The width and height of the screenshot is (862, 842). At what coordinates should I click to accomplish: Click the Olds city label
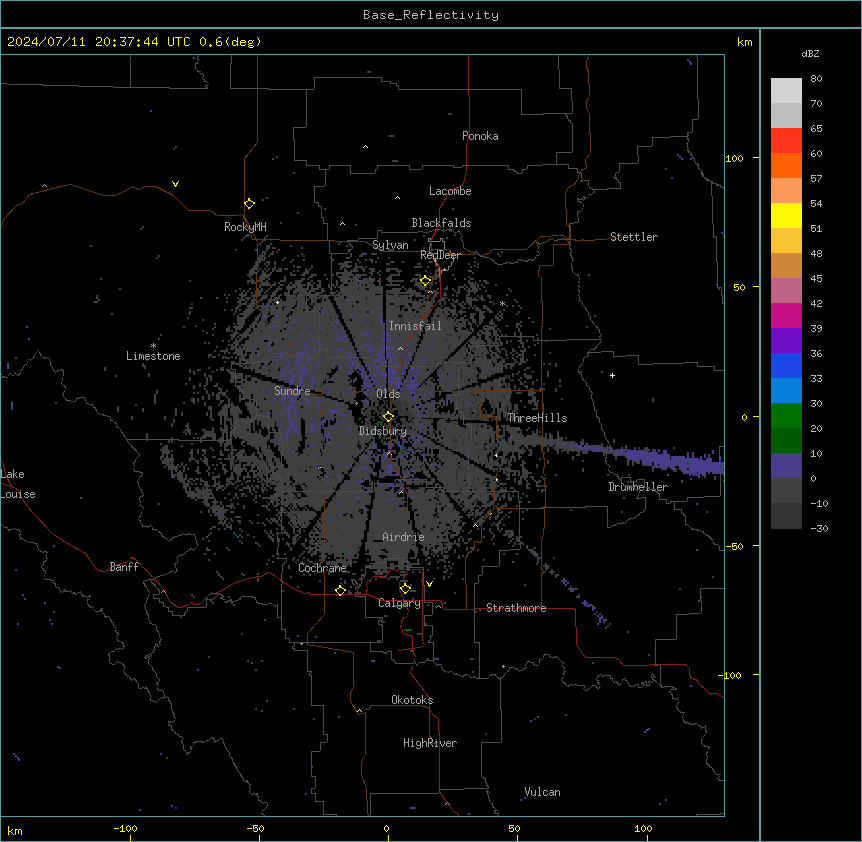coord(388,394)
